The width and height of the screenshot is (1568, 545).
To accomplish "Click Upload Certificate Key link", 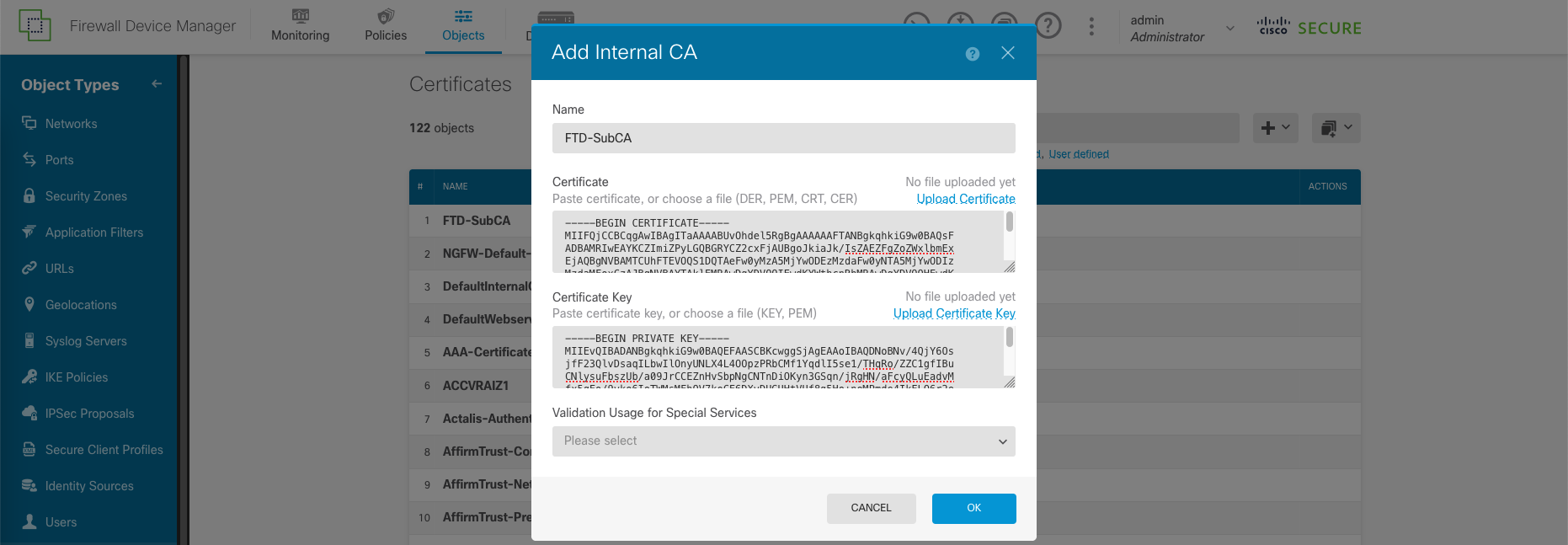I will click(954, 313).
